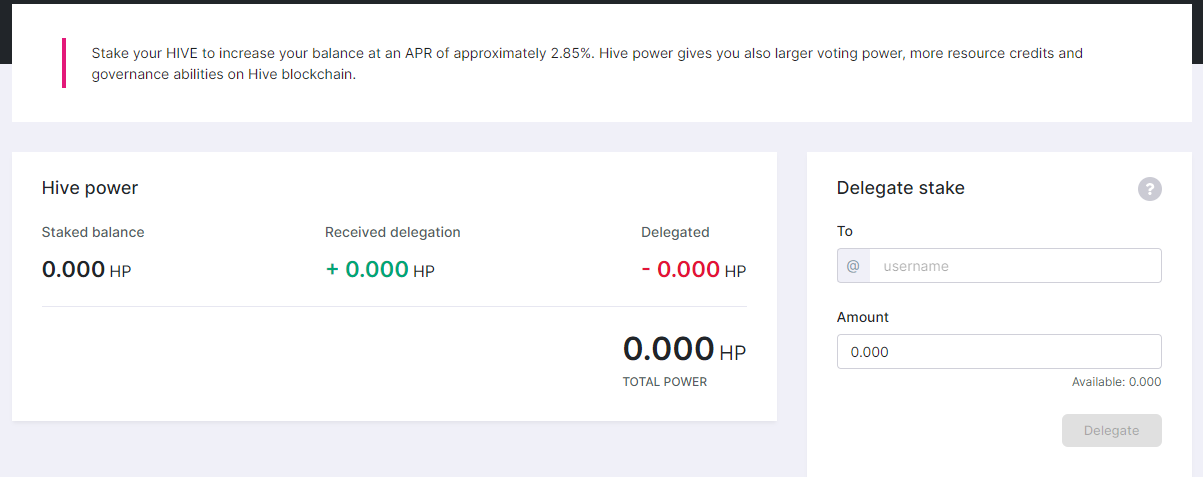
Task: Click the help question mark icon
Action: [1150, 189]
